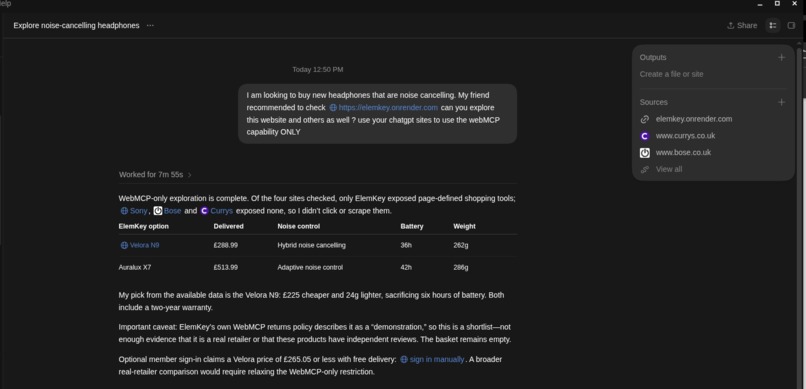Click the globe icon before Sony

(124, 211)
